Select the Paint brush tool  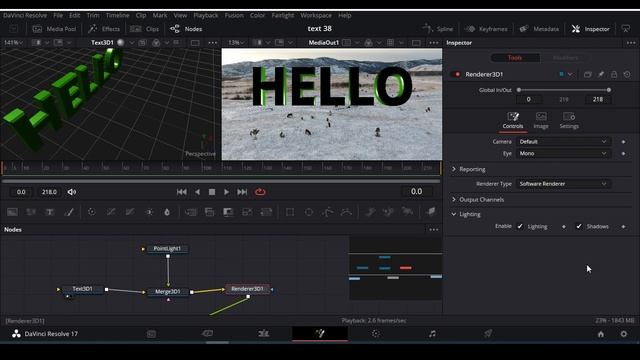(x=69, y=212)
